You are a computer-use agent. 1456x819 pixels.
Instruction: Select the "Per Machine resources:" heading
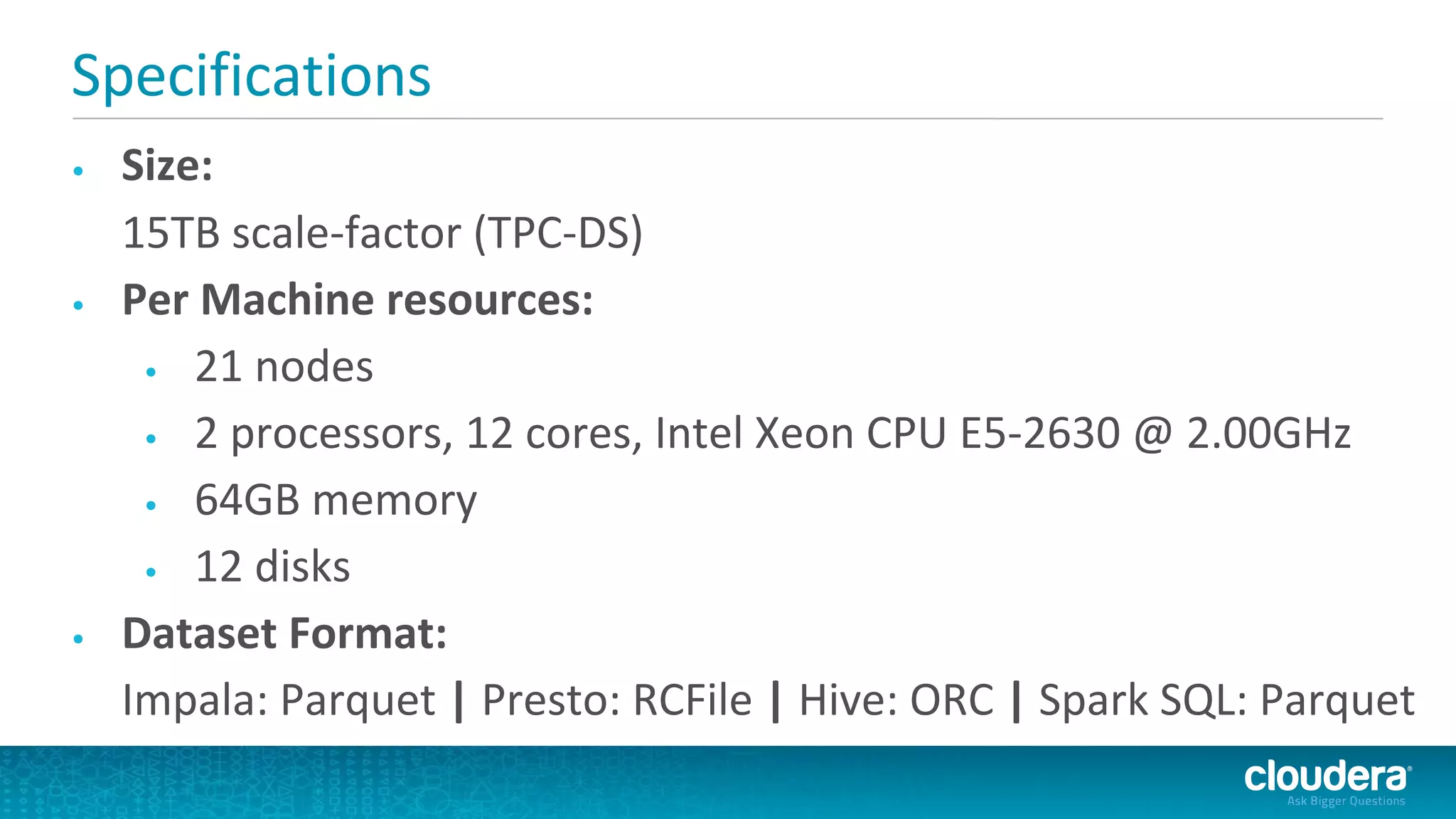point(358,299)
